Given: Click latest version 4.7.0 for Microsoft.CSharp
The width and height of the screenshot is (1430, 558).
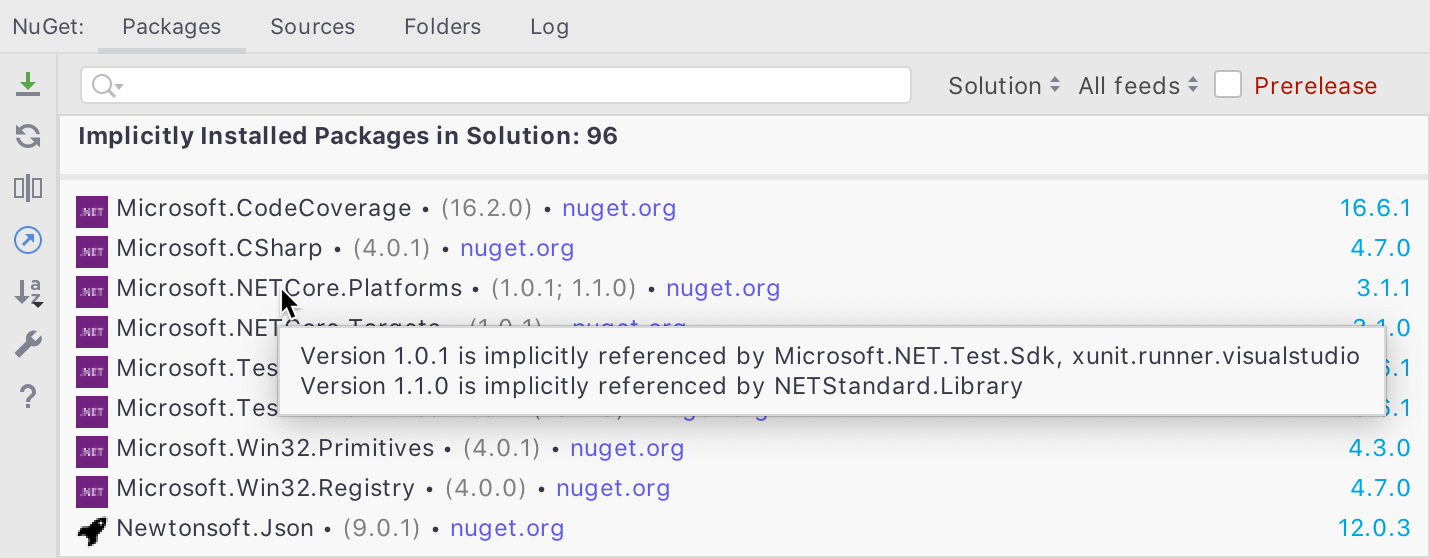Looking at the screenshot, I should pos(1380,249).
